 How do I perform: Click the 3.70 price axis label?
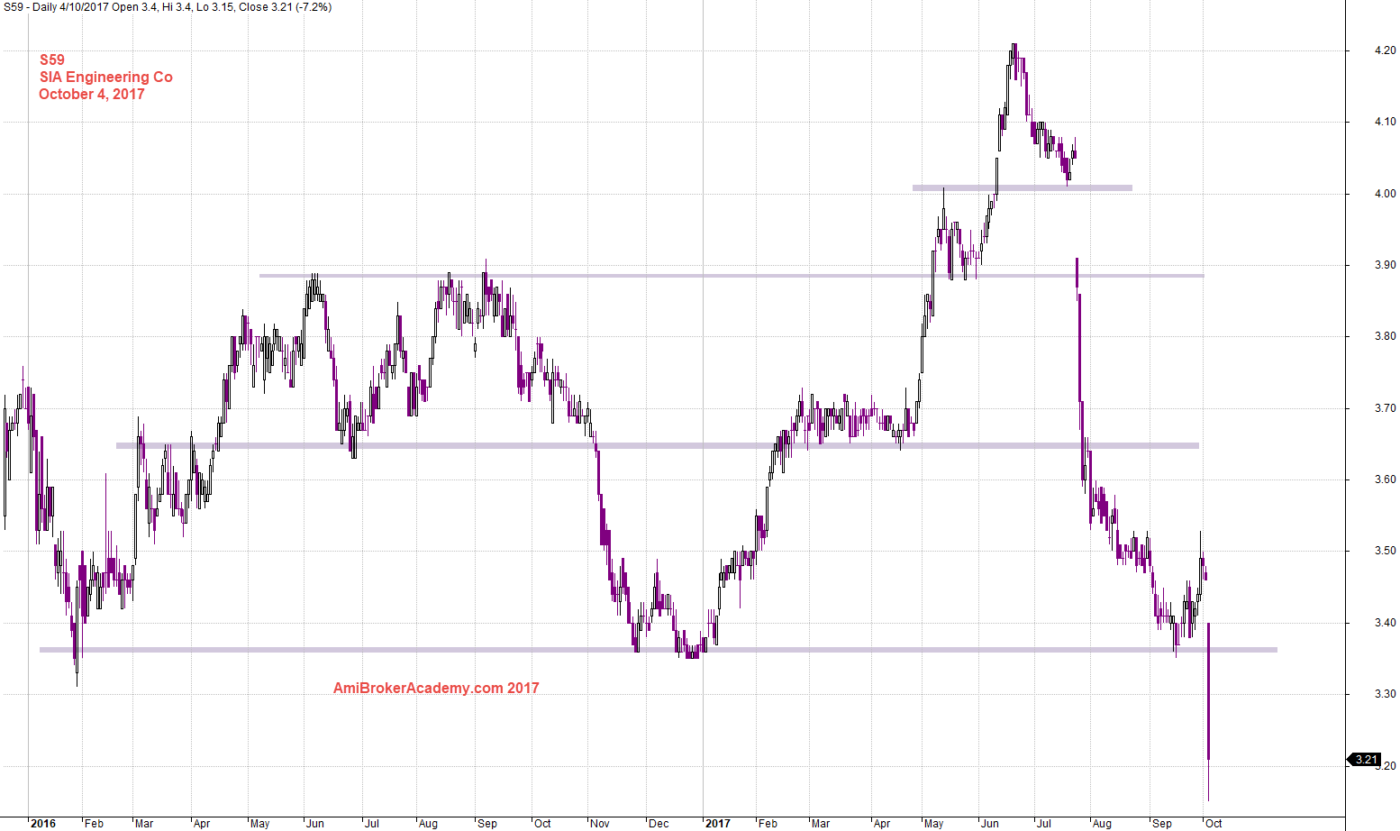(x=1383, y=409)
